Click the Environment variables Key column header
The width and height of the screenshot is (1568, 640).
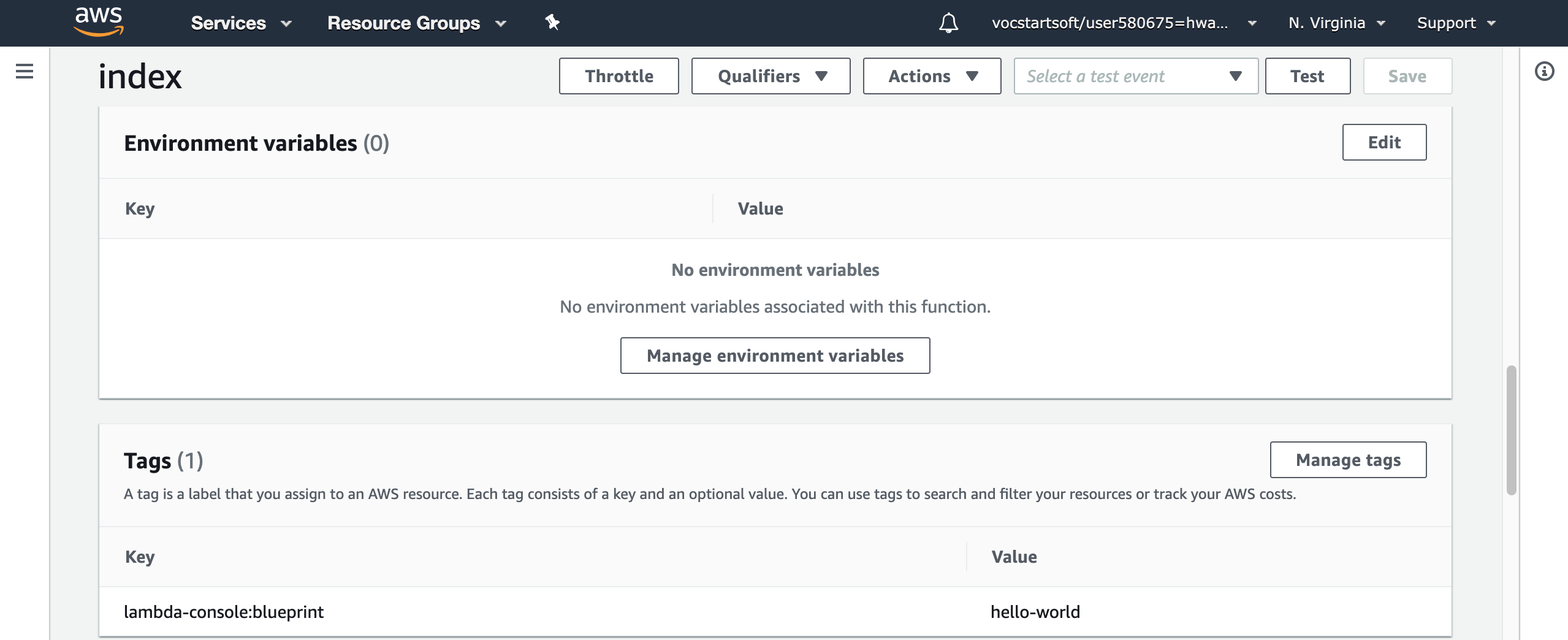[140, 208]
